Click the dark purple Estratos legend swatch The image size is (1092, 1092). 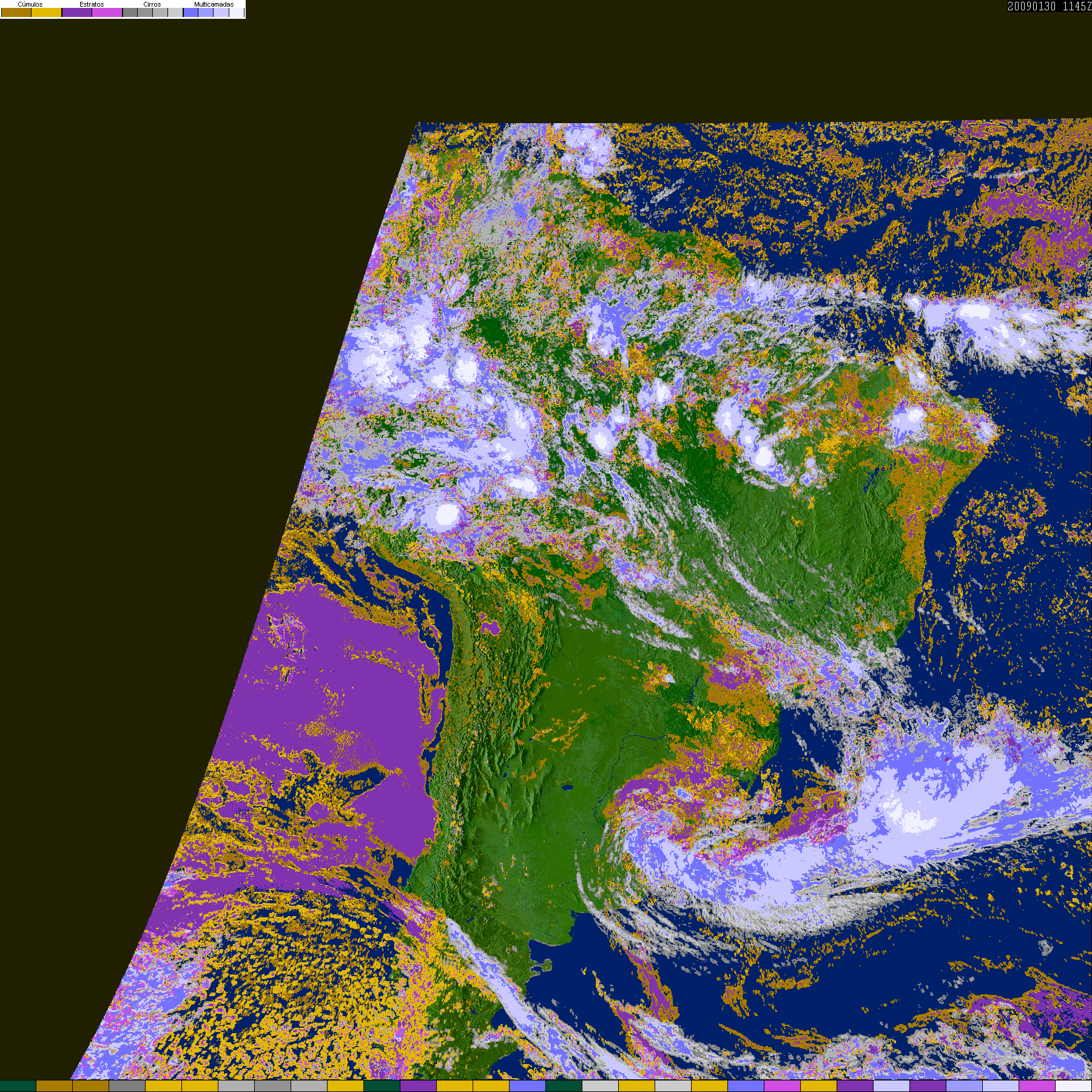(x=77, y=12)
